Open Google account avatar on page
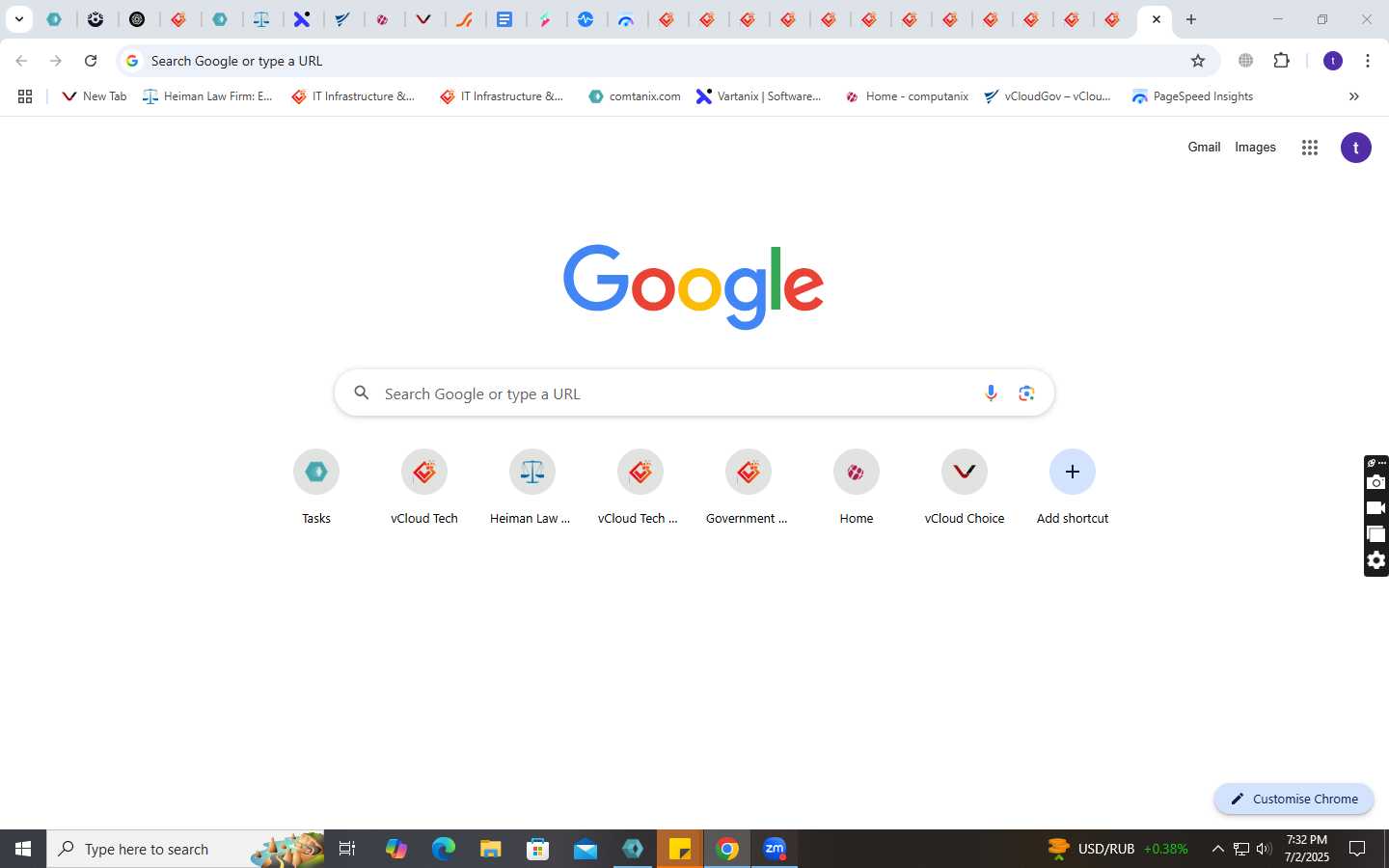 point(1356,148)
